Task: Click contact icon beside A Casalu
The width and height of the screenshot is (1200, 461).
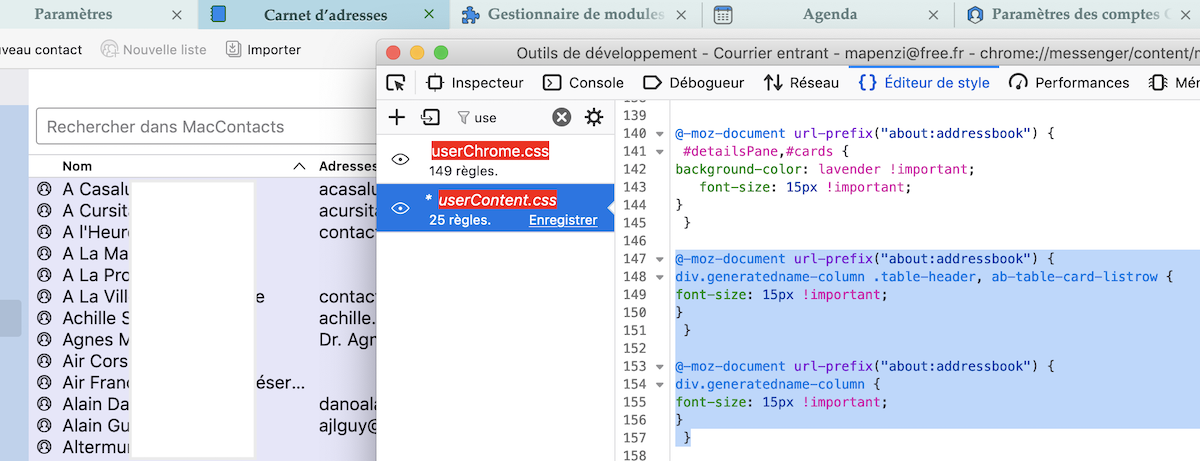Action: (44, 188)
